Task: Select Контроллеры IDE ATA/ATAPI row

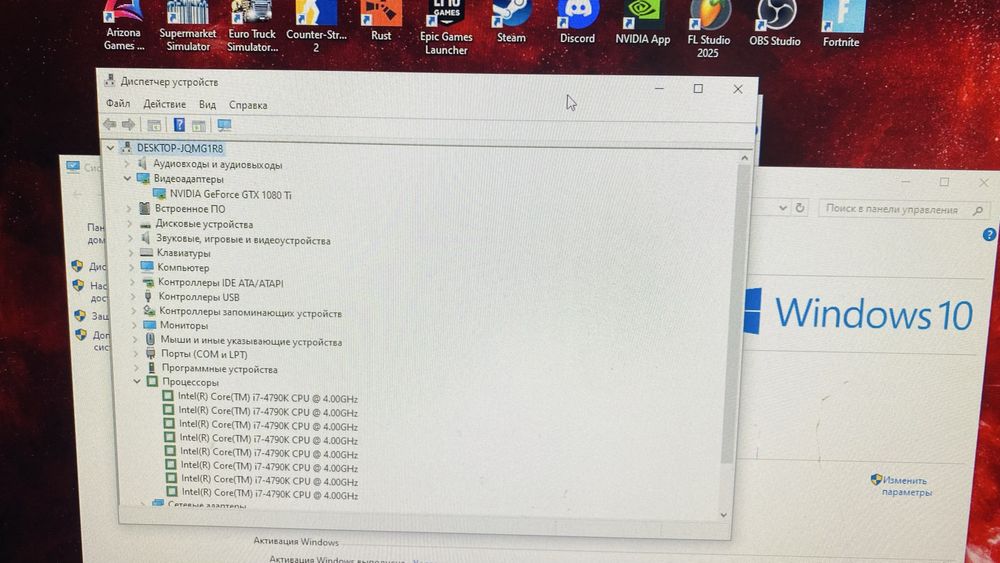Action: 220,282
